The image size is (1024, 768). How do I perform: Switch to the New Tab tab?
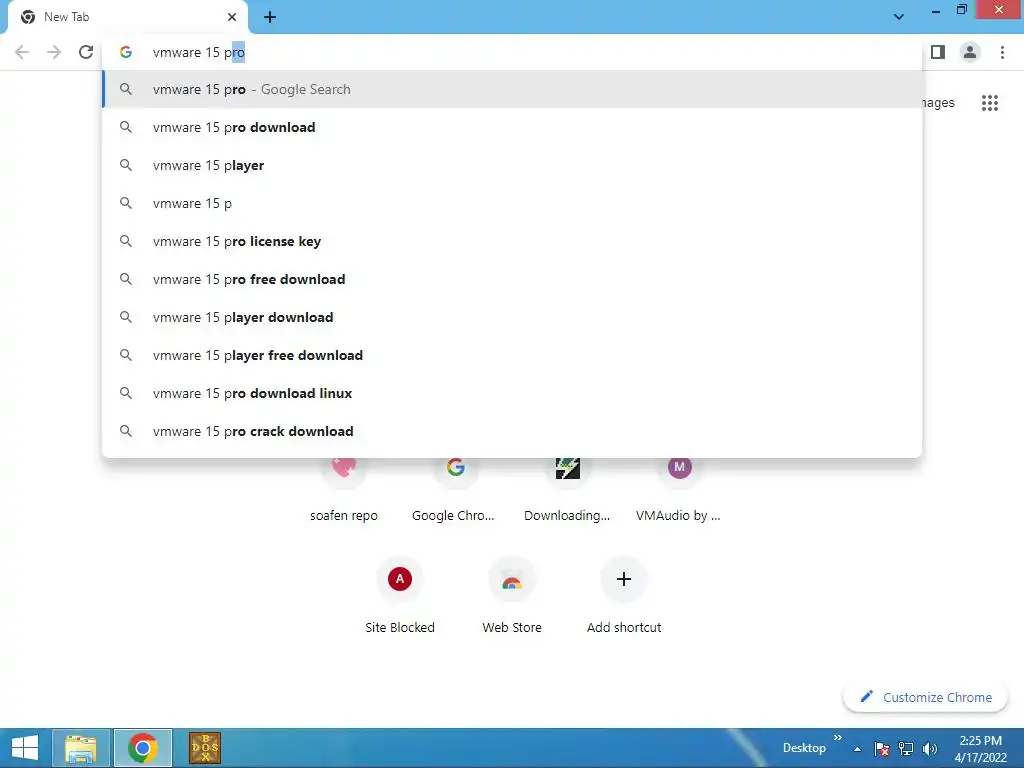pyautogui.click(x=128, y=17)
